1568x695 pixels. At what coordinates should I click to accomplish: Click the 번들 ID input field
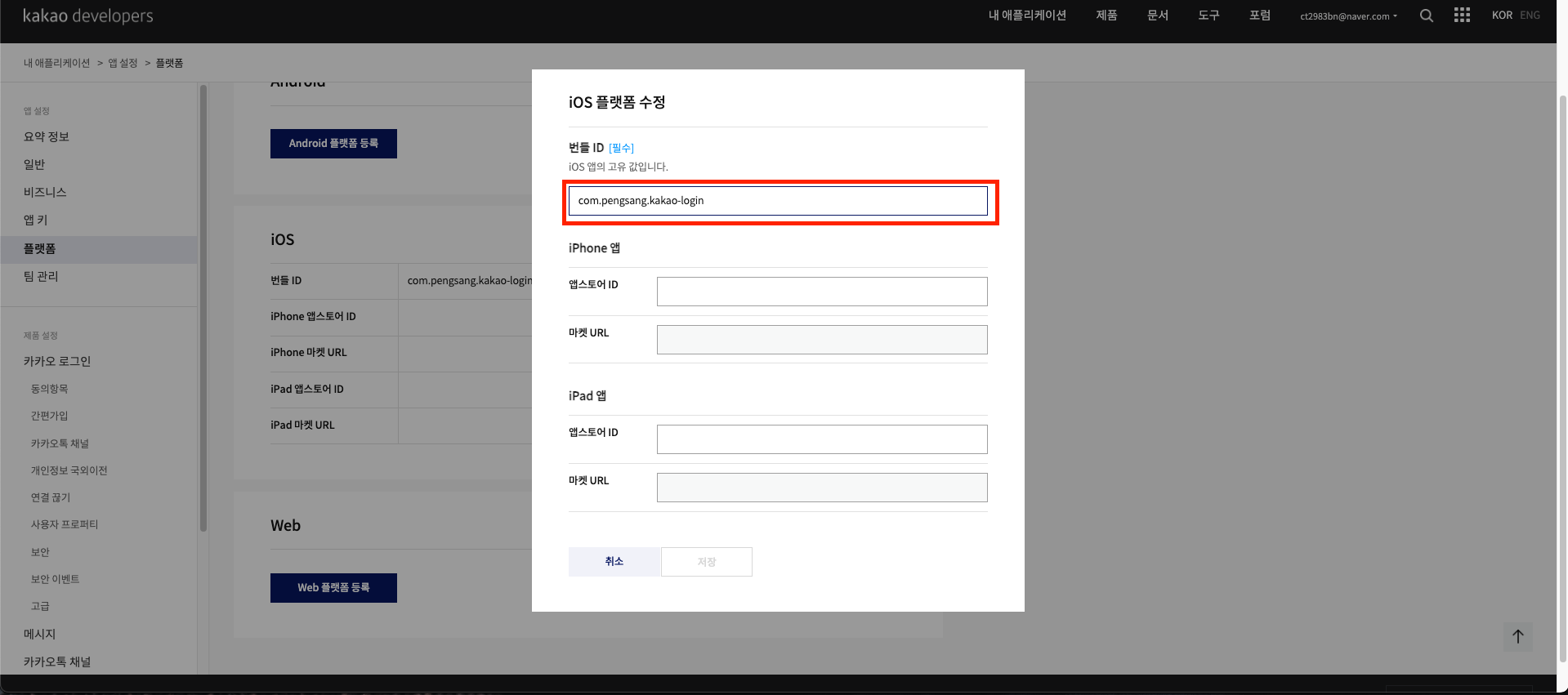pos(778,201)
